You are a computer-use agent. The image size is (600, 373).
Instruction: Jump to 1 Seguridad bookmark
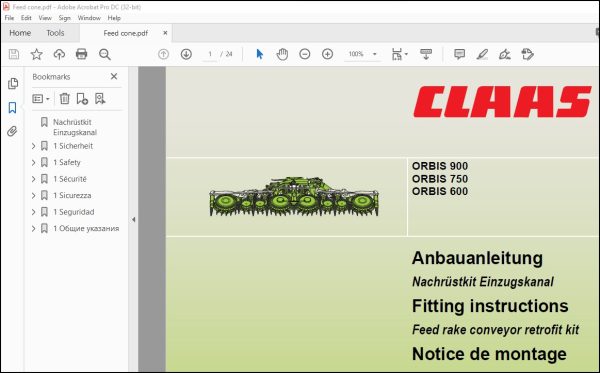pyautogui.click(x=74, y=212)
